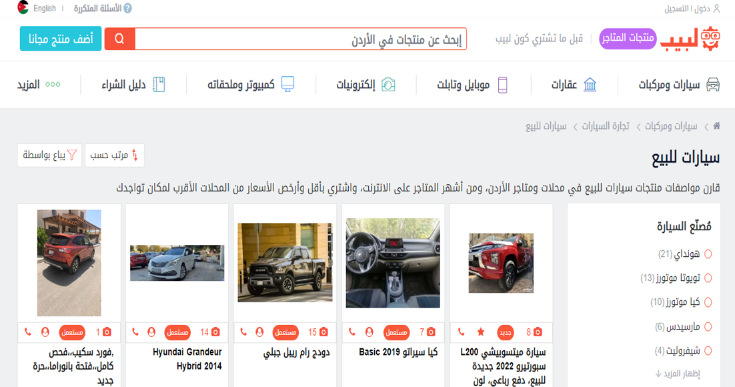Open دليل الشراء menu item
Screen dimensions: 735x387
click(x=134, y=85)
